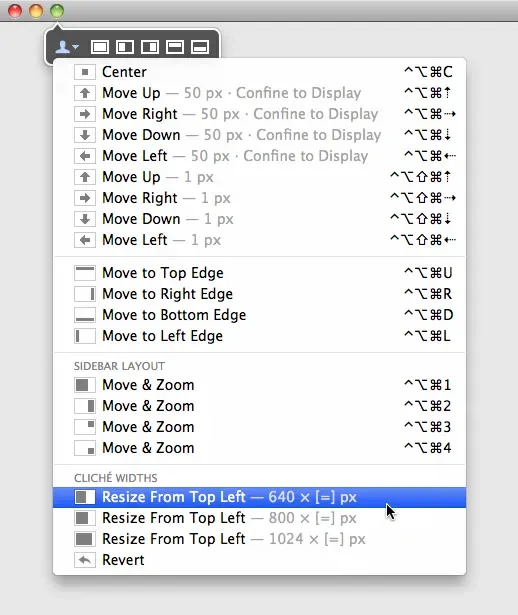This screenshot has height=615, width=518.
Task: Select the right-half layout icon in toolbar
Action: (x=150, y=47)
